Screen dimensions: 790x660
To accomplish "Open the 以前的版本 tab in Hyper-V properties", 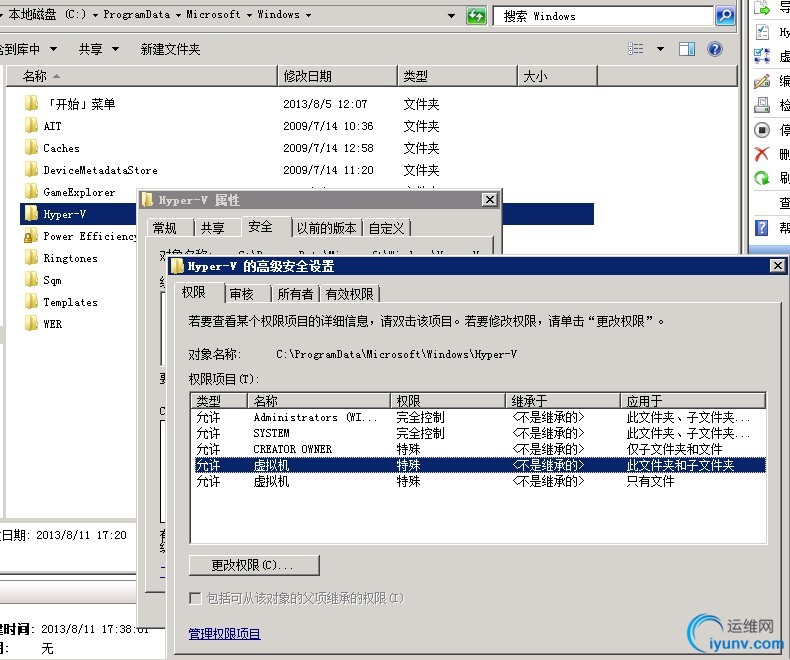I will tap(326, 228).
